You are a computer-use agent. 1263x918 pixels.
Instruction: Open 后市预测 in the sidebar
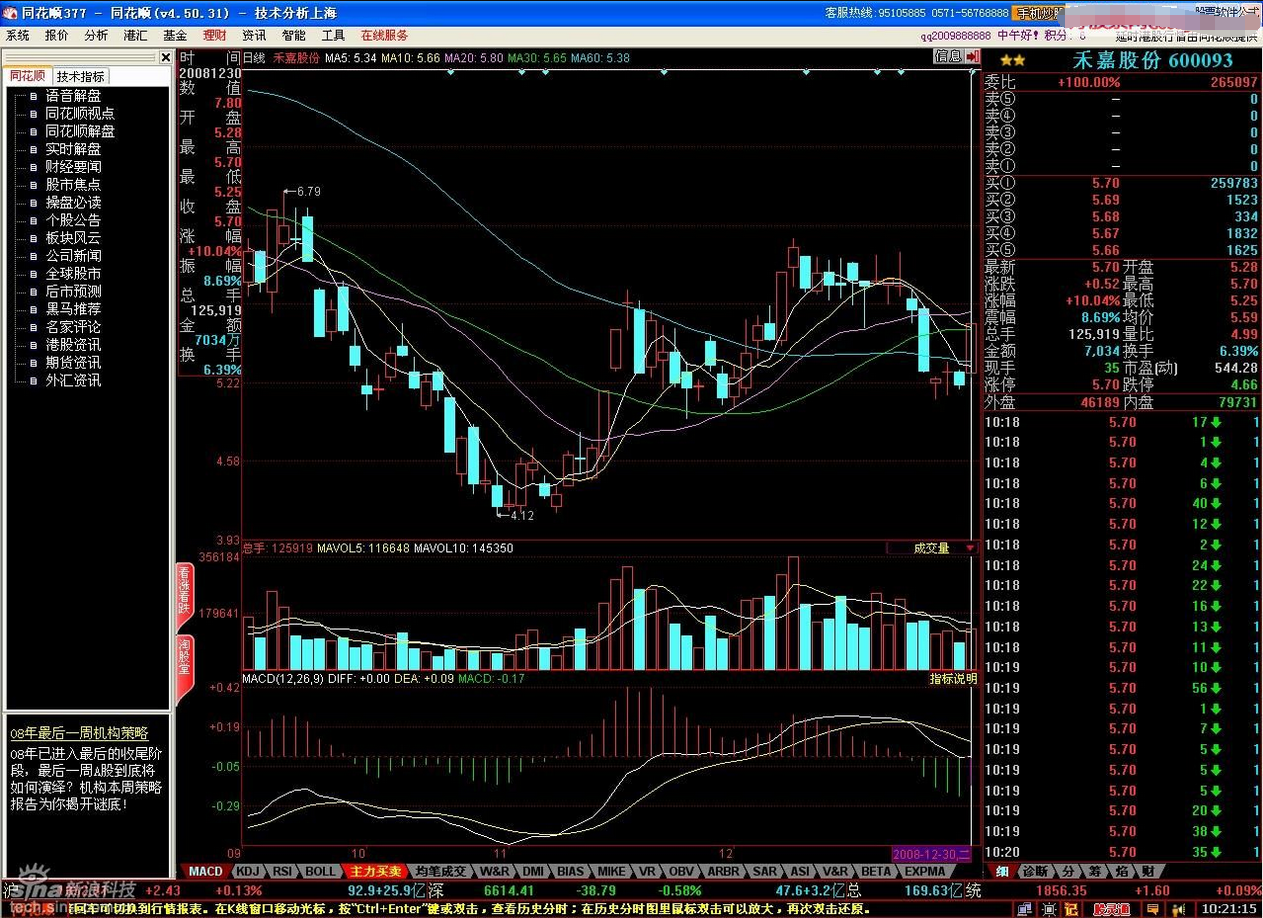(x=73, y=292)
